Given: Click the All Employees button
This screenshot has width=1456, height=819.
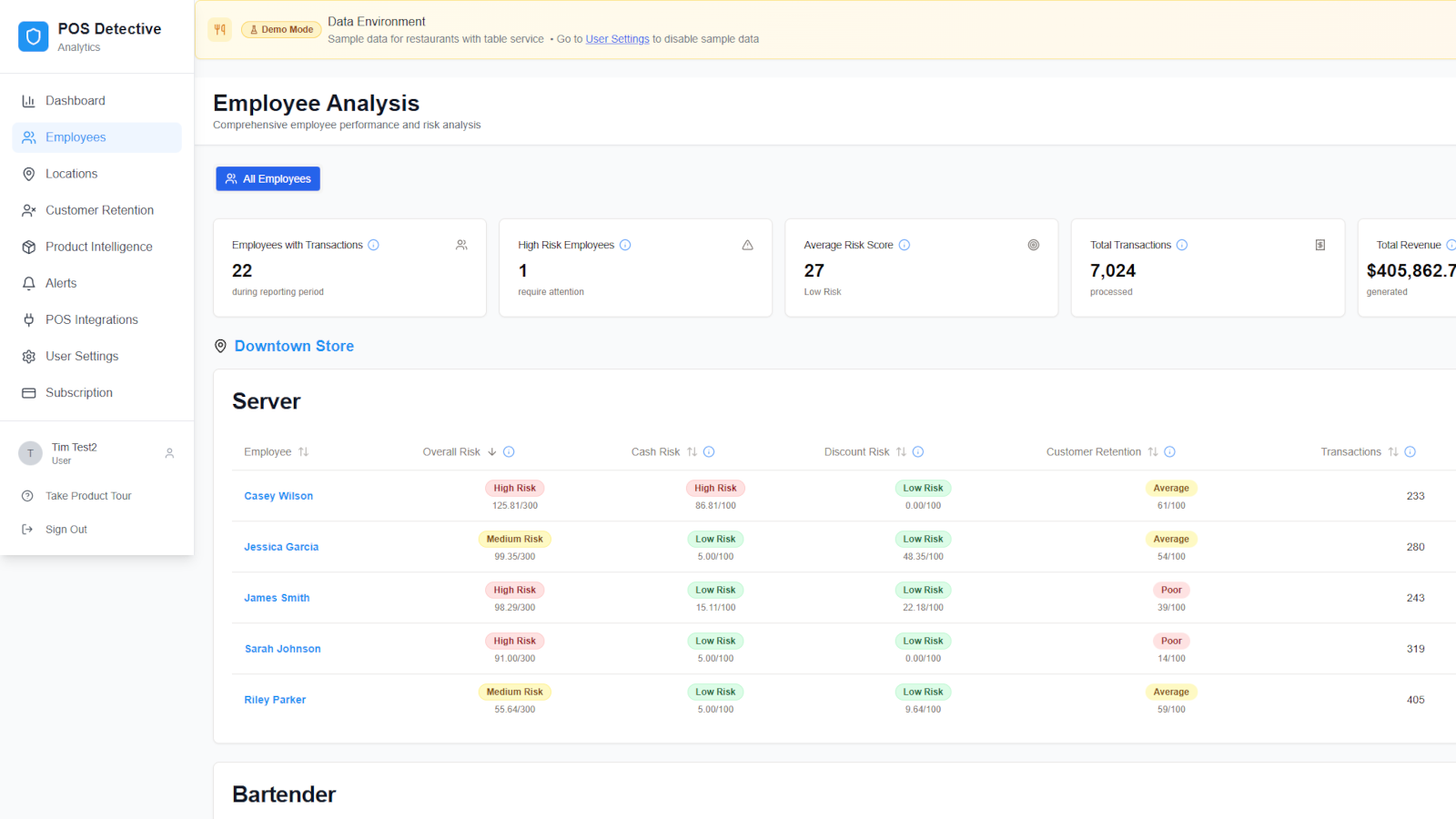Looking at the screenshot, I should [x=268, y=179].
